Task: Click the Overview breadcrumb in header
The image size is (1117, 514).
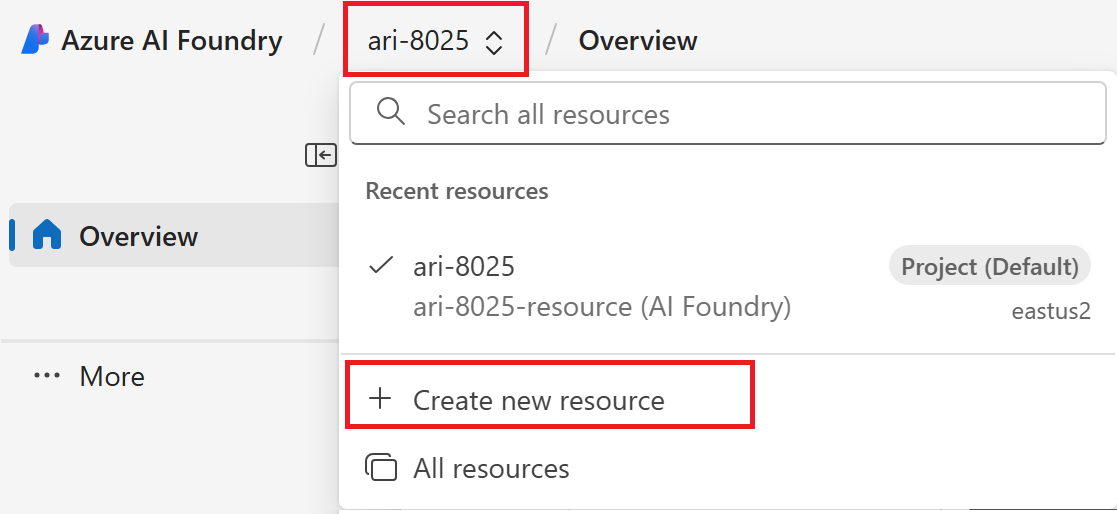Action: (638, 41)
